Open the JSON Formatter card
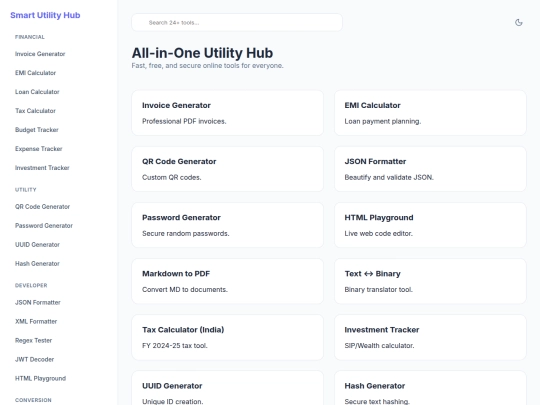This screenshot has width=540, height=405. 430,169
